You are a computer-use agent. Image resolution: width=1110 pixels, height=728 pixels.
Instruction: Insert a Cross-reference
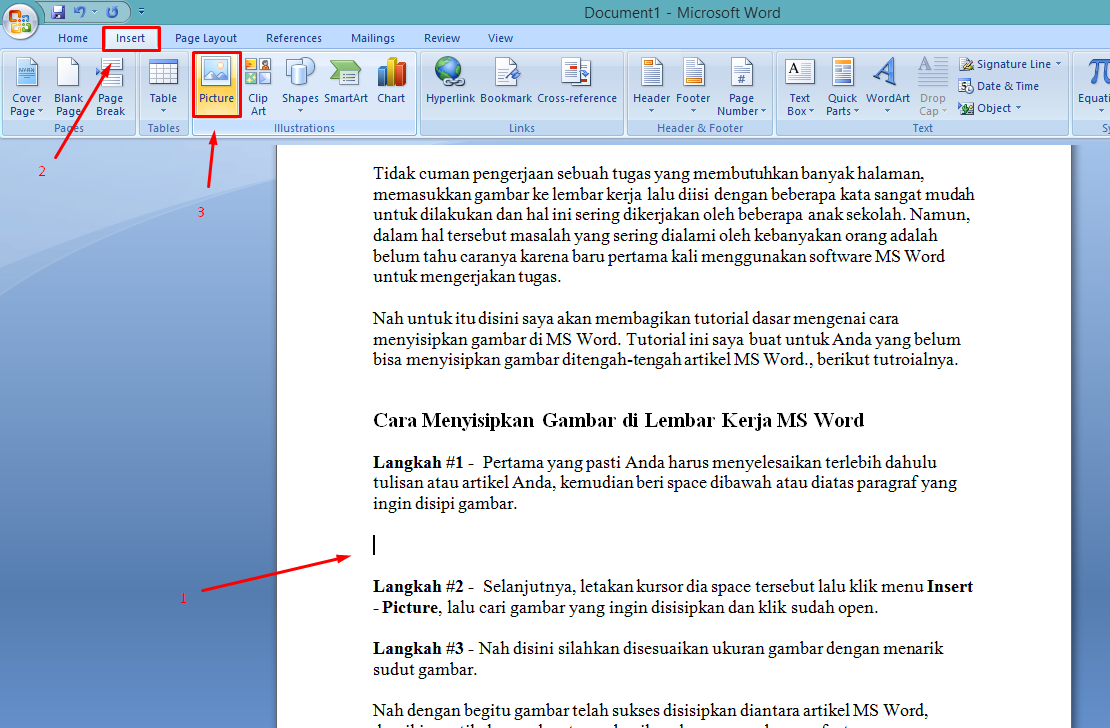[577, 81]
